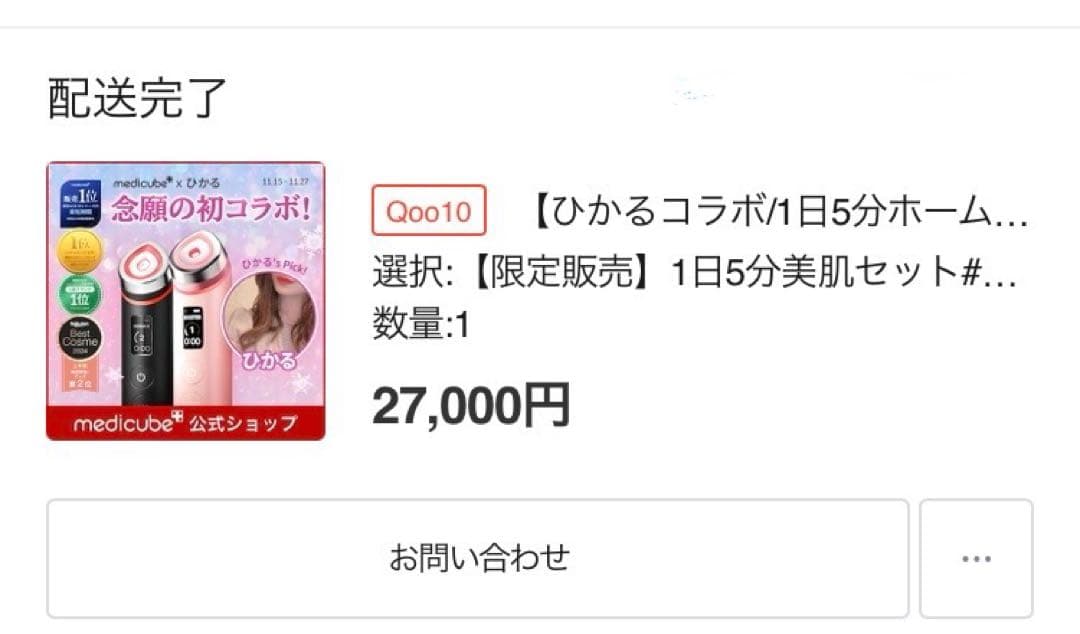Click the green 1位 ranking badge
The image size is (1080, 634).
(x=79, y=295)
